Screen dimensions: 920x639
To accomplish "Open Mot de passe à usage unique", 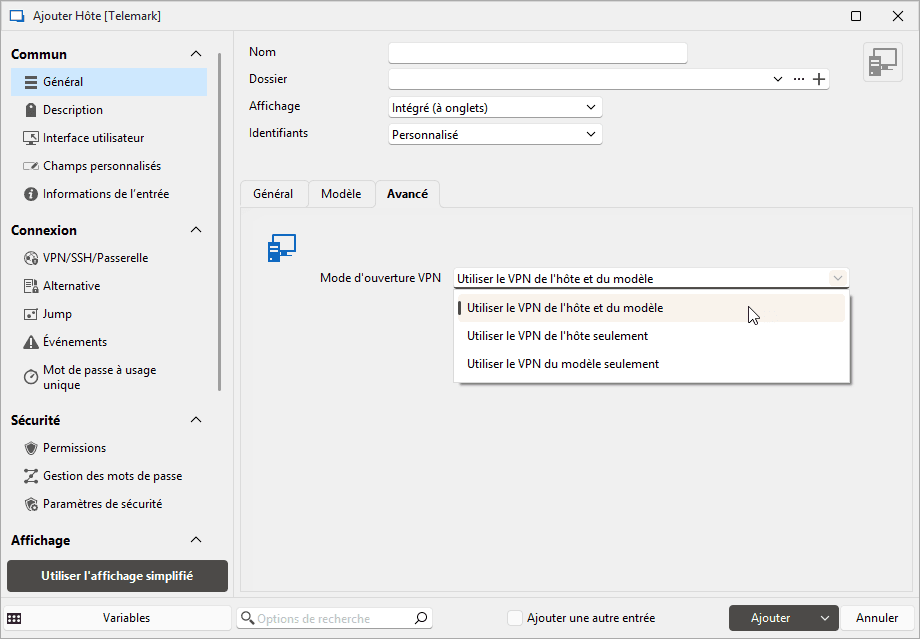I will pos(98,377).
